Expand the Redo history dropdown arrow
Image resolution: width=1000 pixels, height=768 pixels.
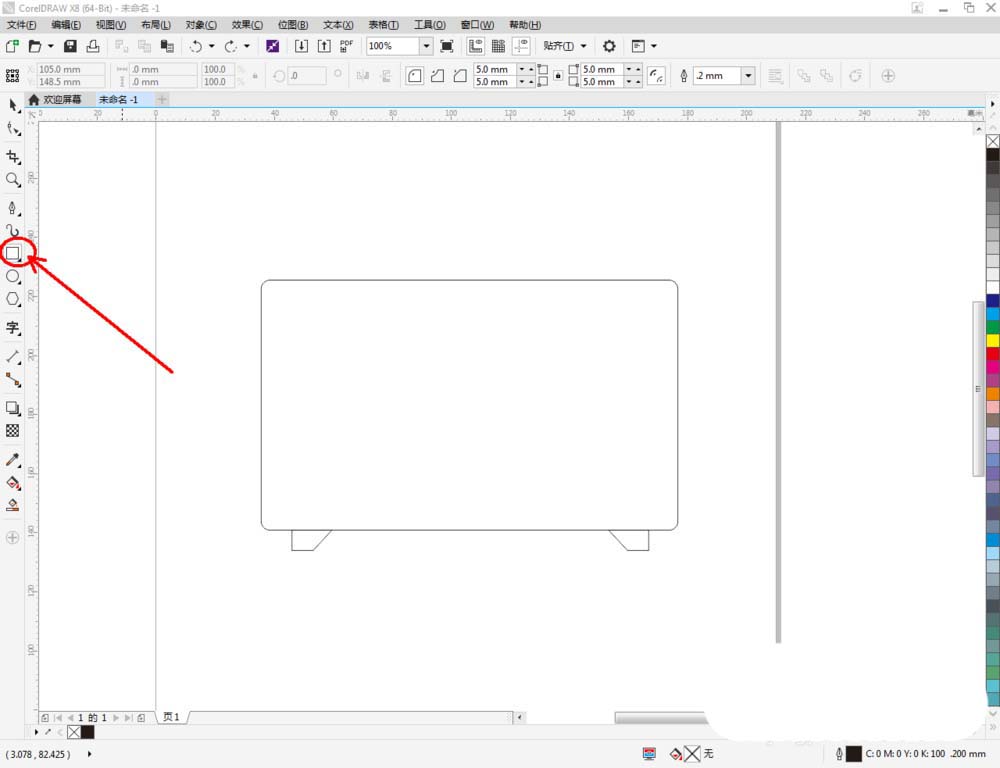click(x=247, y=46)
